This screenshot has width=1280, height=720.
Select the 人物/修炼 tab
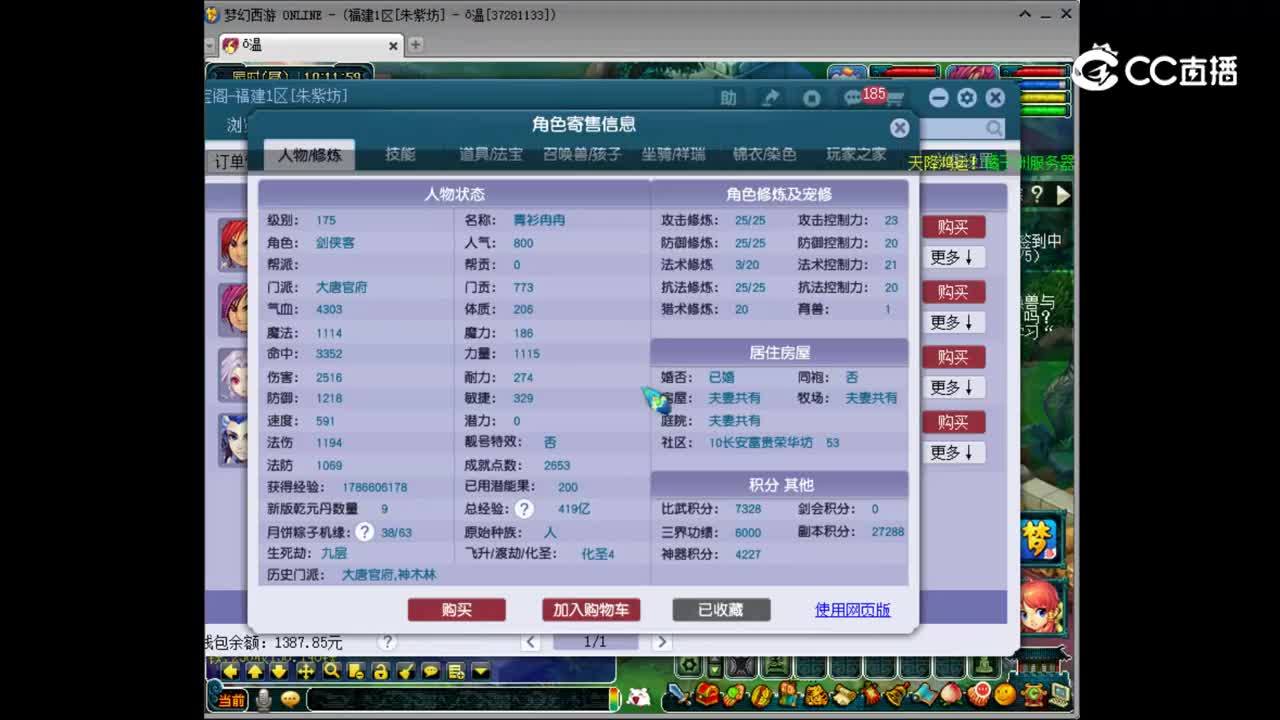[x=310, y=155]
